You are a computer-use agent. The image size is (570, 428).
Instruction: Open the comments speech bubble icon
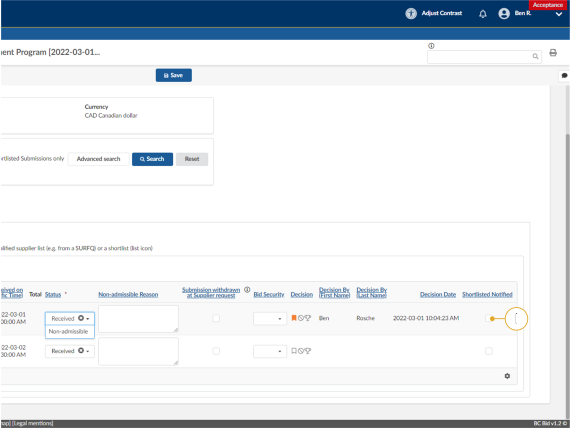tap(564, 76)
